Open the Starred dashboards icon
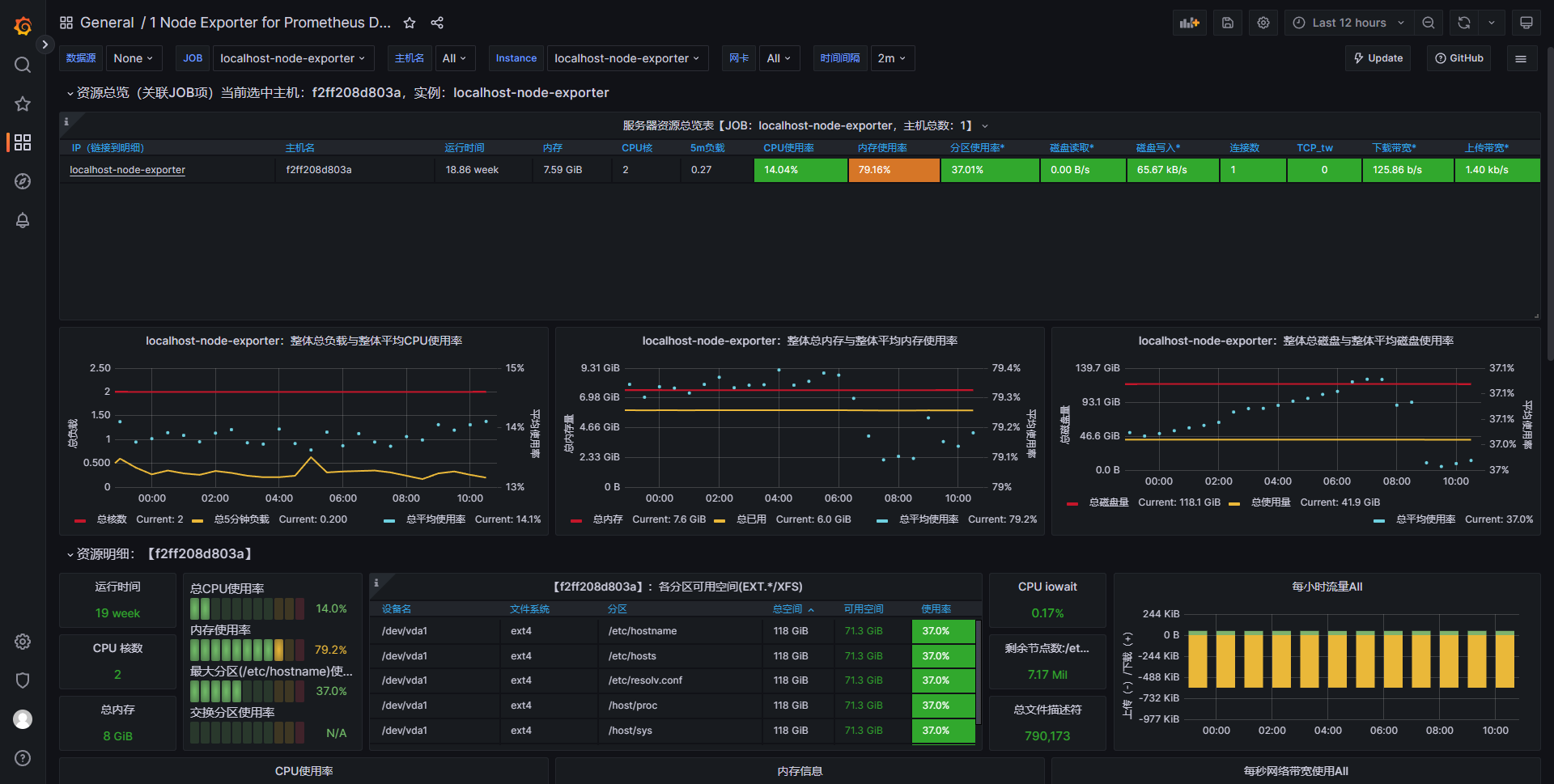The height and width of the screenshot is (784, 1554). (23, 104)
